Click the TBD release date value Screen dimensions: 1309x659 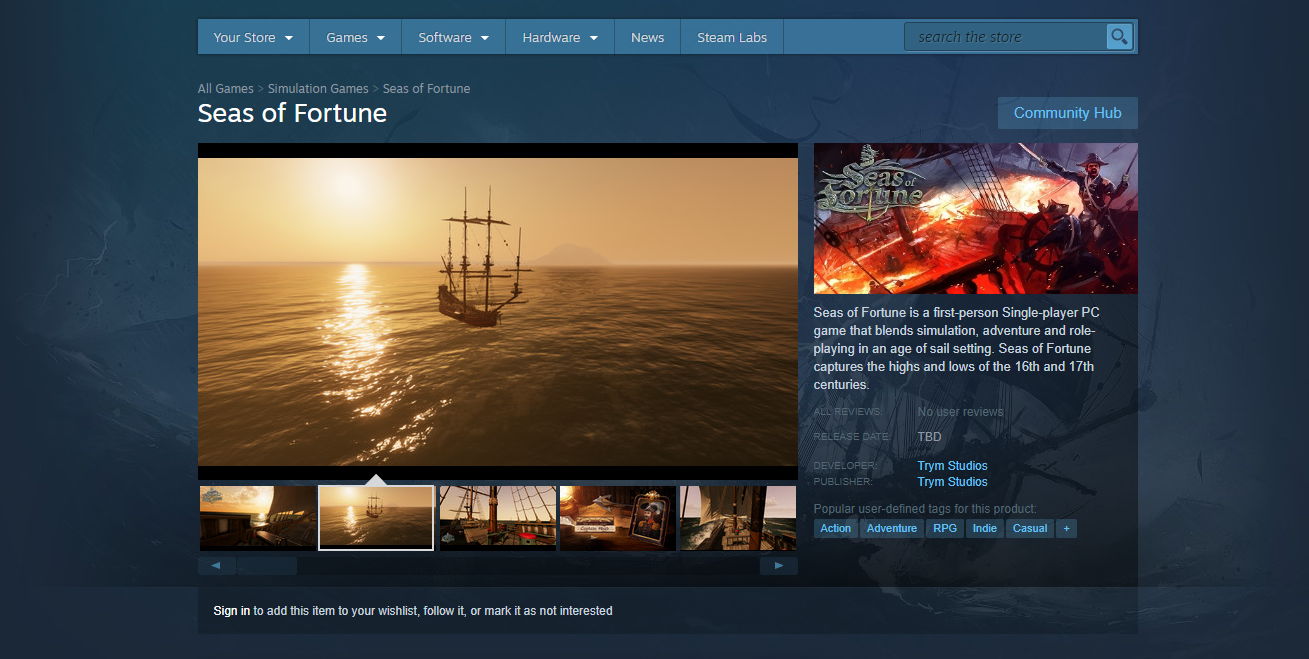pos(929,437)
